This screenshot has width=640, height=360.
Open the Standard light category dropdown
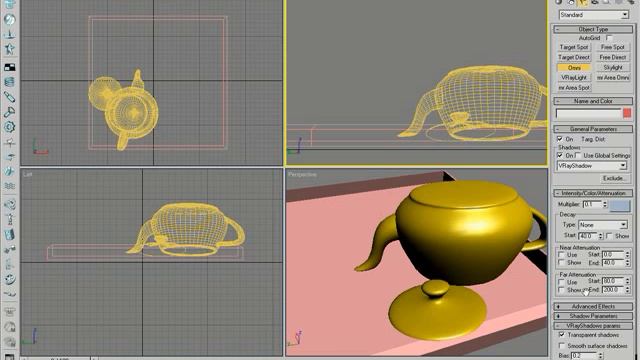pos(593,15)
